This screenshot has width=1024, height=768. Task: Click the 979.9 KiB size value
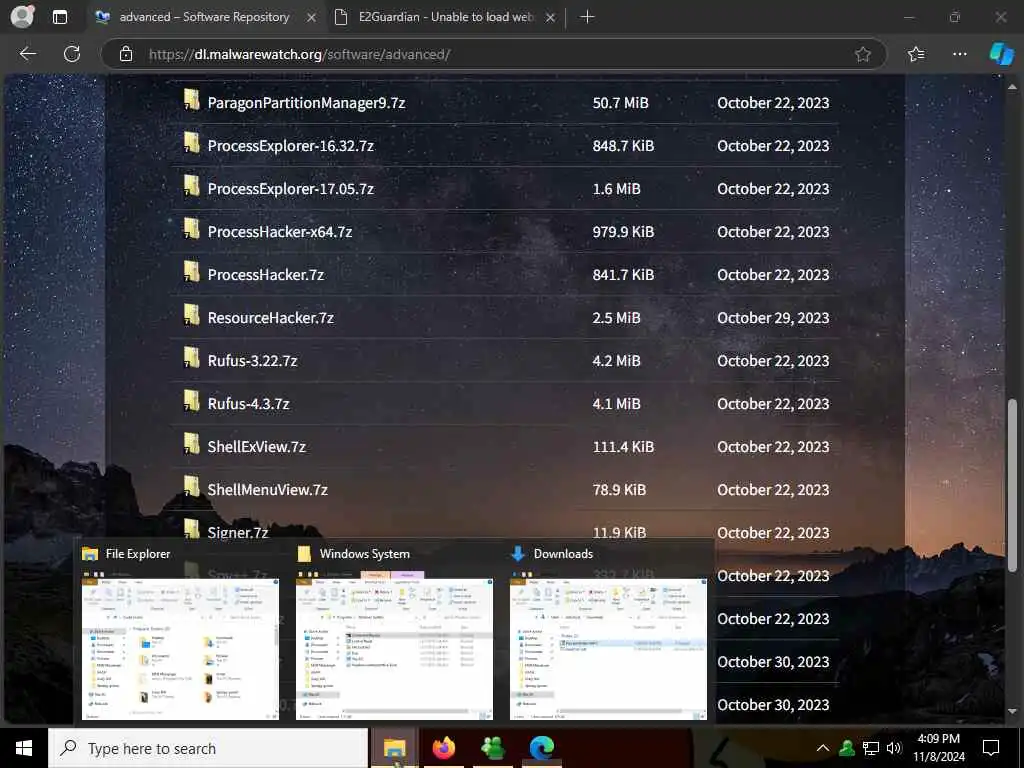[x=623, y=232]
